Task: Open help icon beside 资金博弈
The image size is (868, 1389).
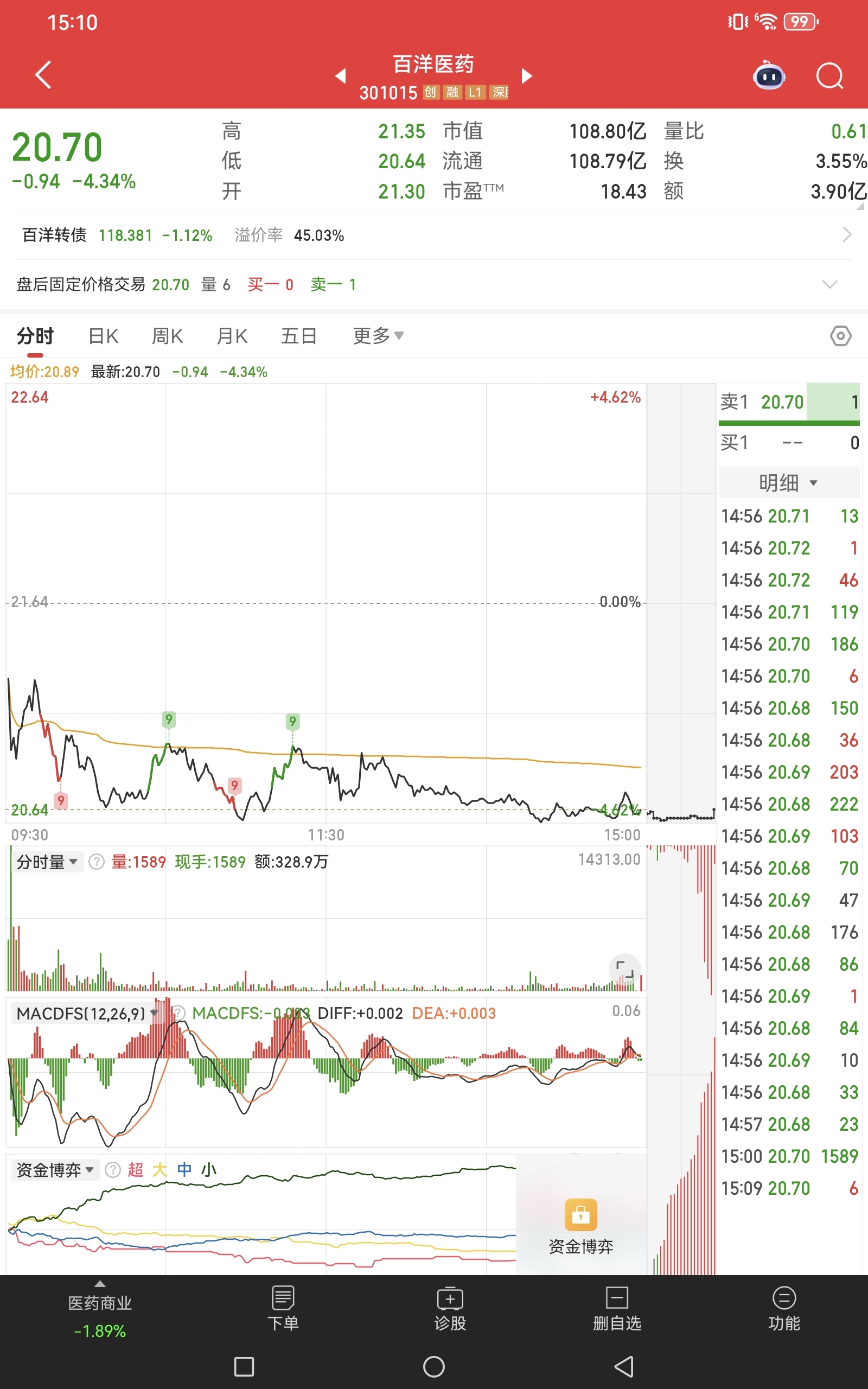Action: [113, 1170]
